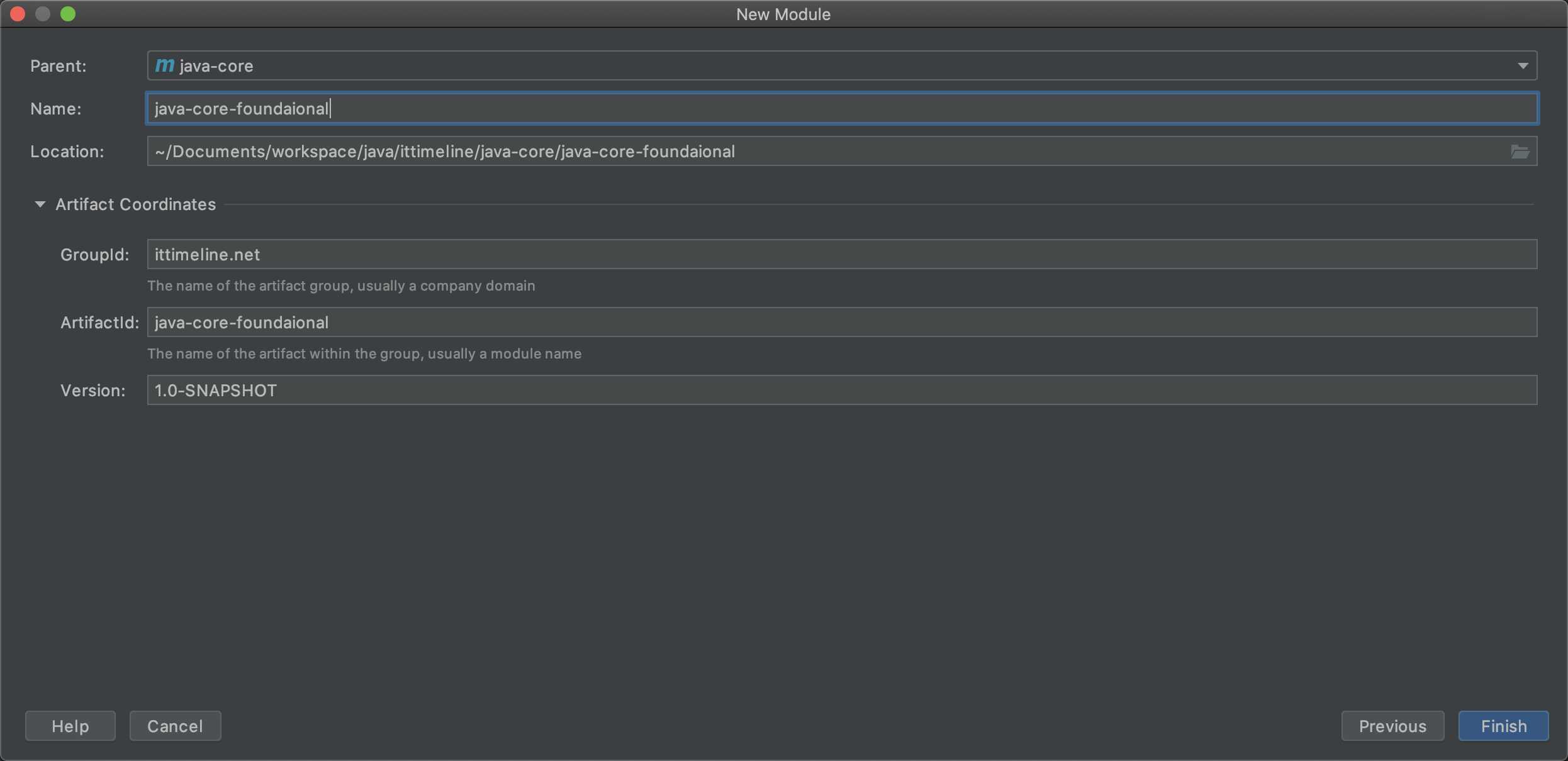Open Help for this dialog
Viewport: 1568px width, 761px height.
click(70, 726)
